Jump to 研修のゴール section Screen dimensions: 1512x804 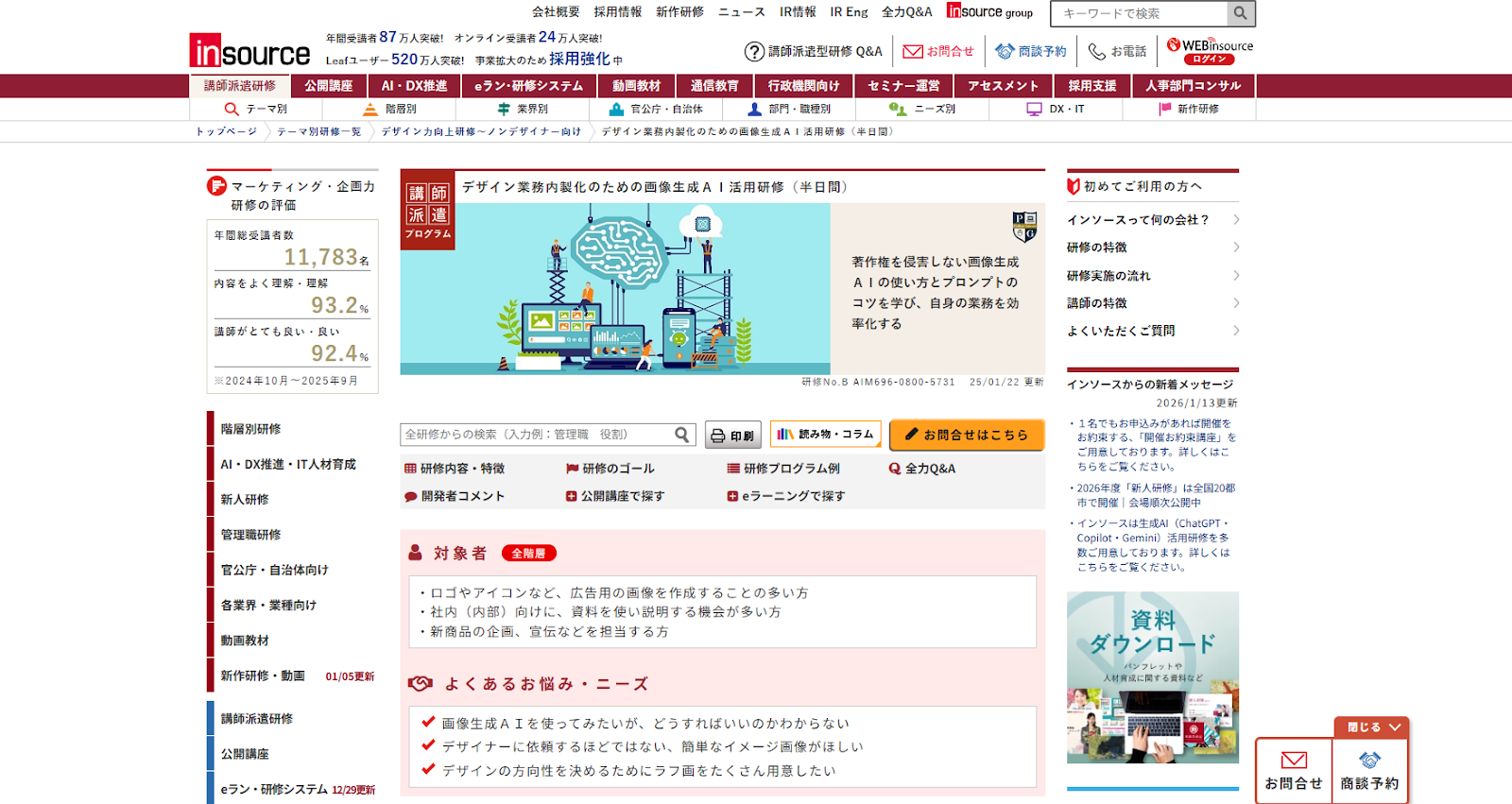(x=610, y=469)
